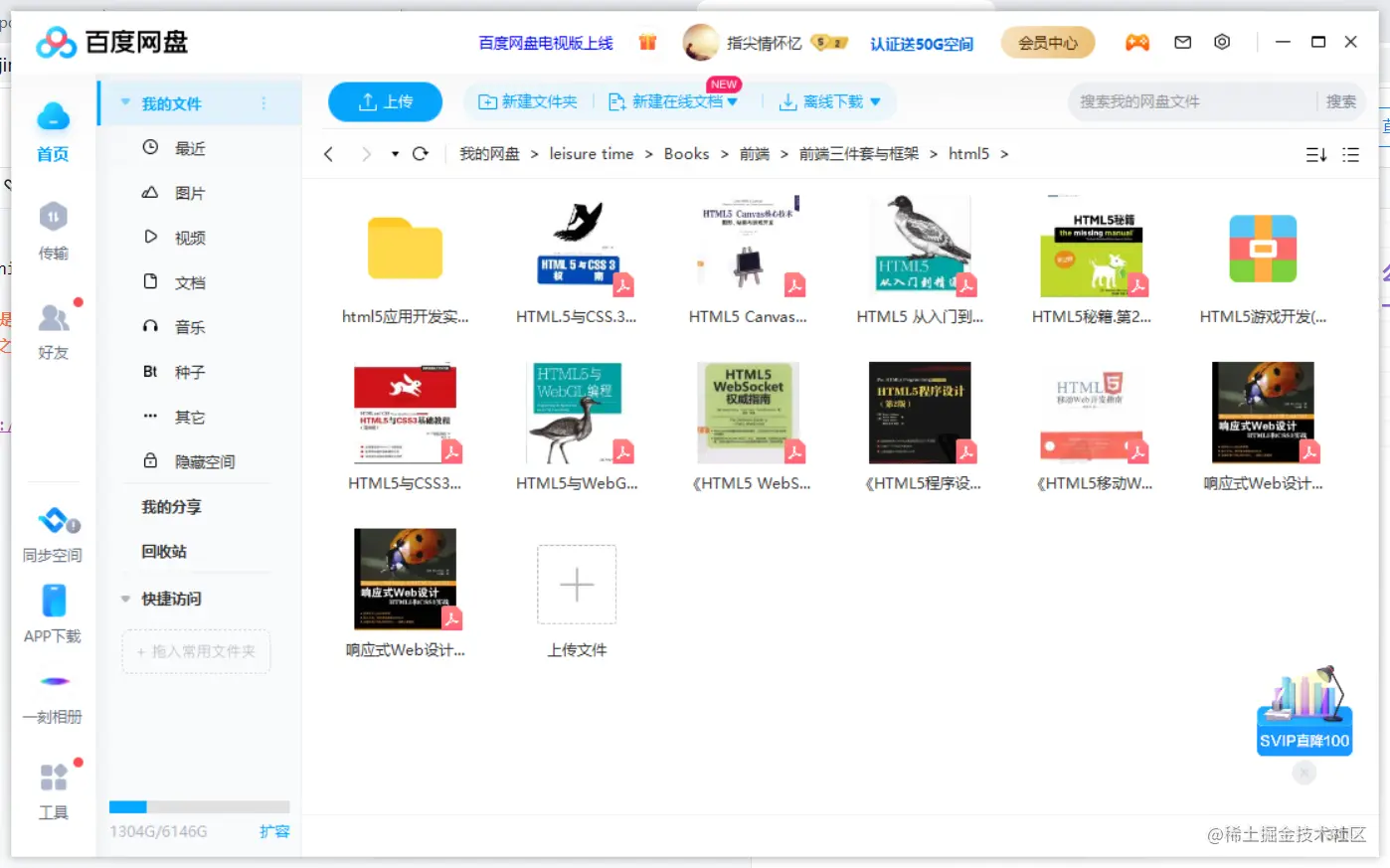The height and width of the screenshot is (868, 1390).
Task: Select HTML5与WebG... PDF file
Action: pos(577,428)
